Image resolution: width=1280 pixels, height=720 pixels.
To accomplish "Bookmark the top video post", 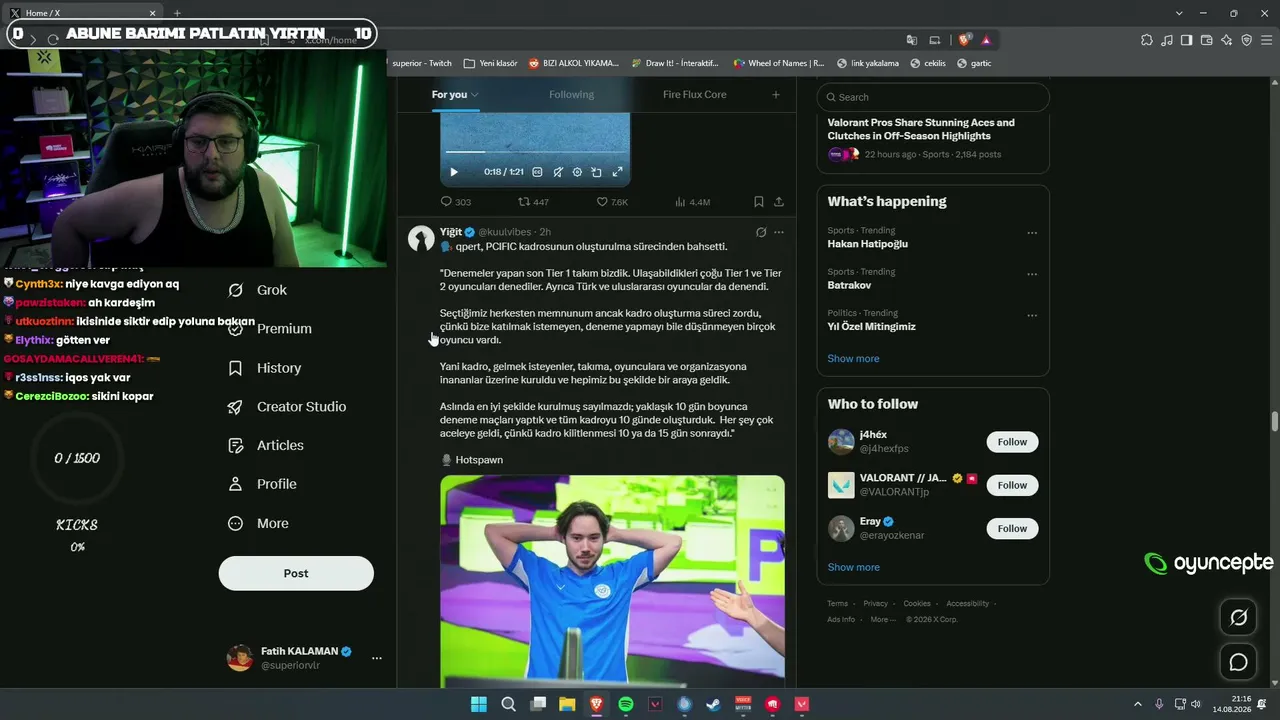I will (x=759, y=202).
